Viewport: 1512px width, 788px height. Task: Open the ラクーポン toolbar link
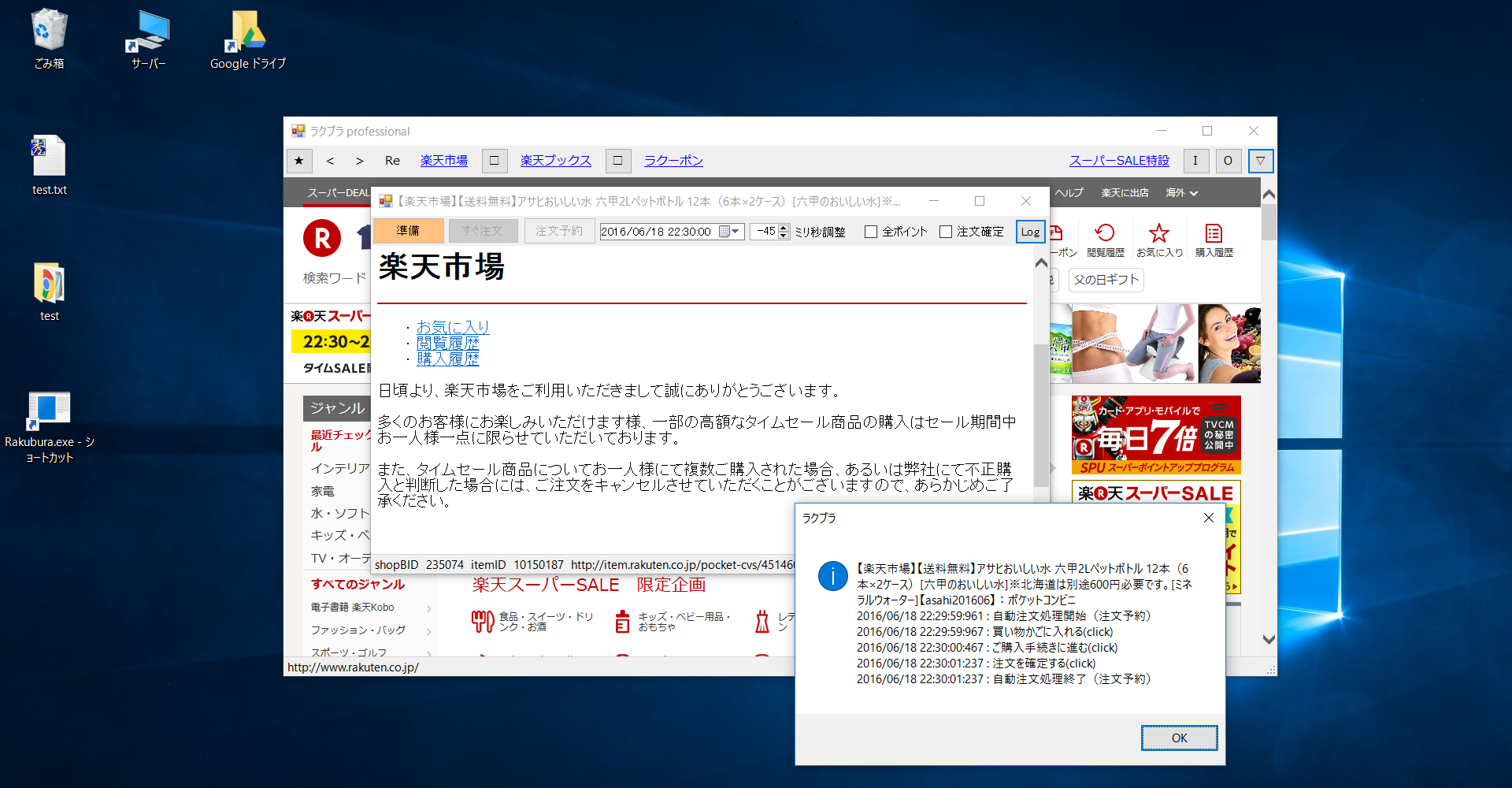coord(673,161)
